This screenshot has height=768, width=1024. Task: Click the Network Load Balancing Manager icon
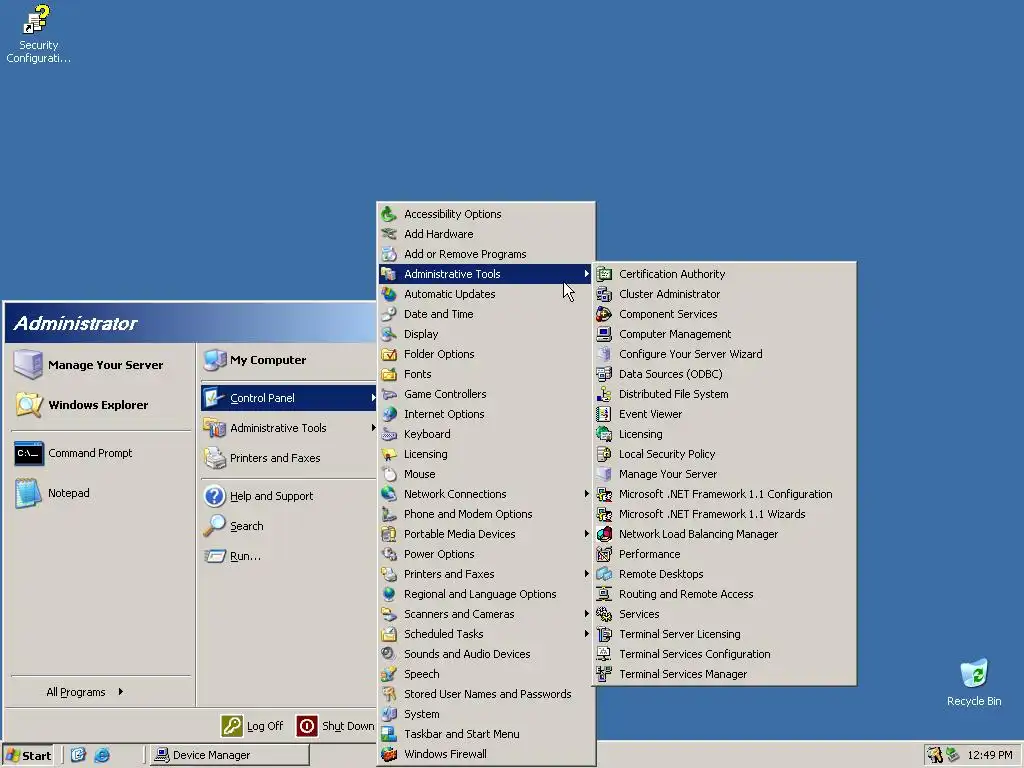click(604, 534)
